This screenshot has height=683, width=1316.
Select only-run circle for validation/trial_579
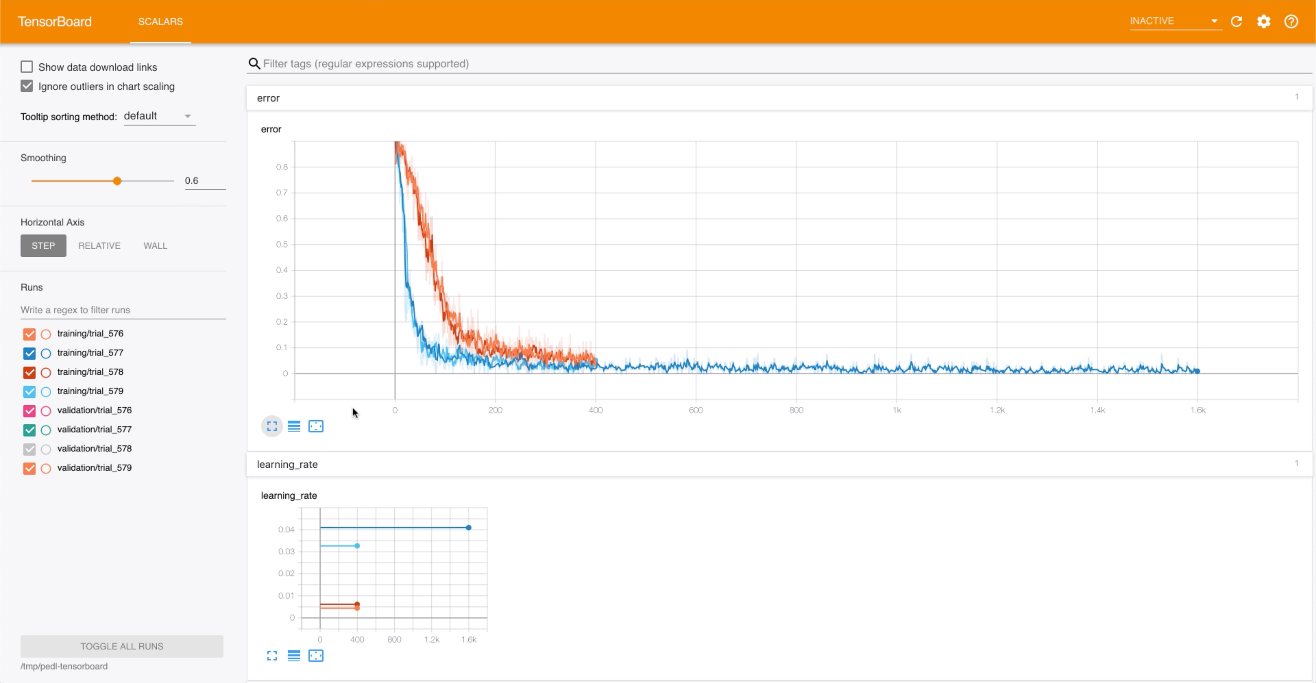coord(46,468)
